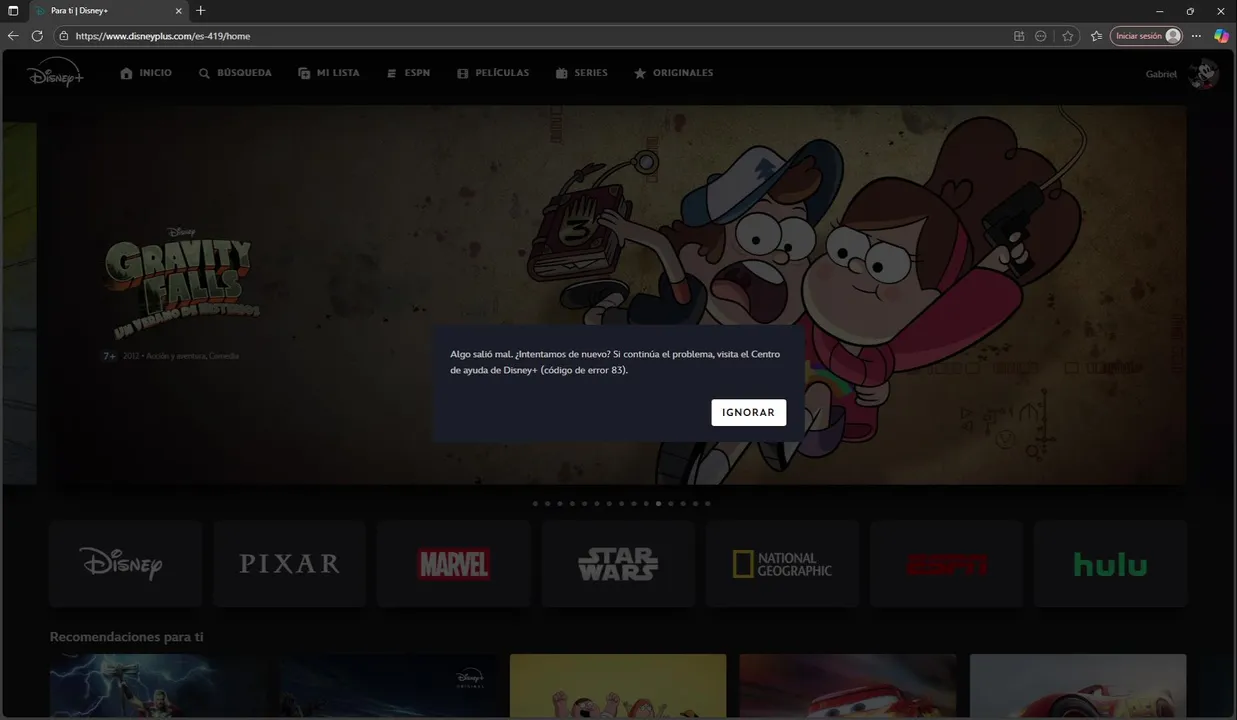Open the National Geographic brand tile

tap(782, 563)
